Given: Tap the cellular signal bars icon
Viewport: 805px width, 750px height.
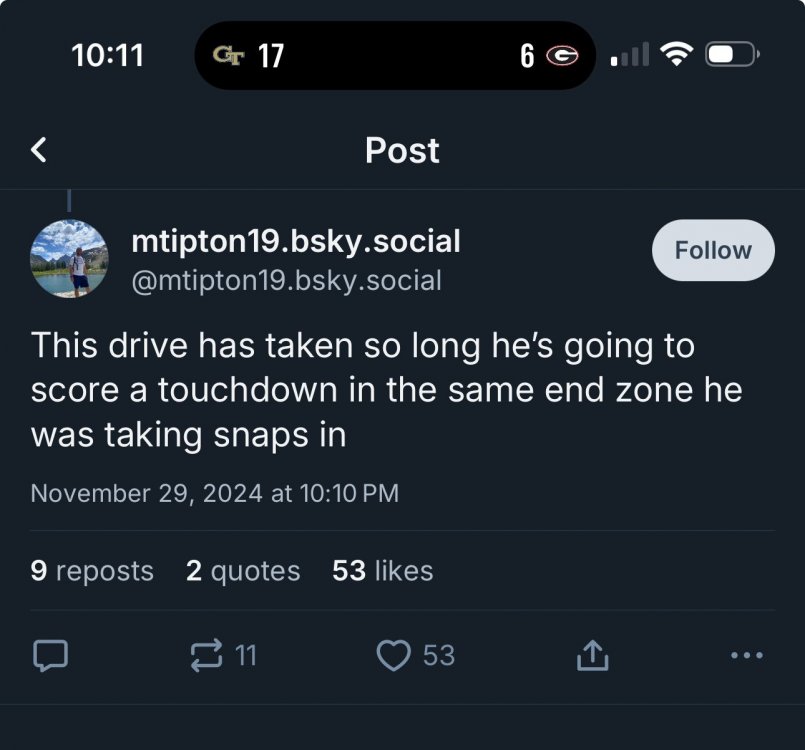Looking at the screenshot, I should (x=630, y=56).
